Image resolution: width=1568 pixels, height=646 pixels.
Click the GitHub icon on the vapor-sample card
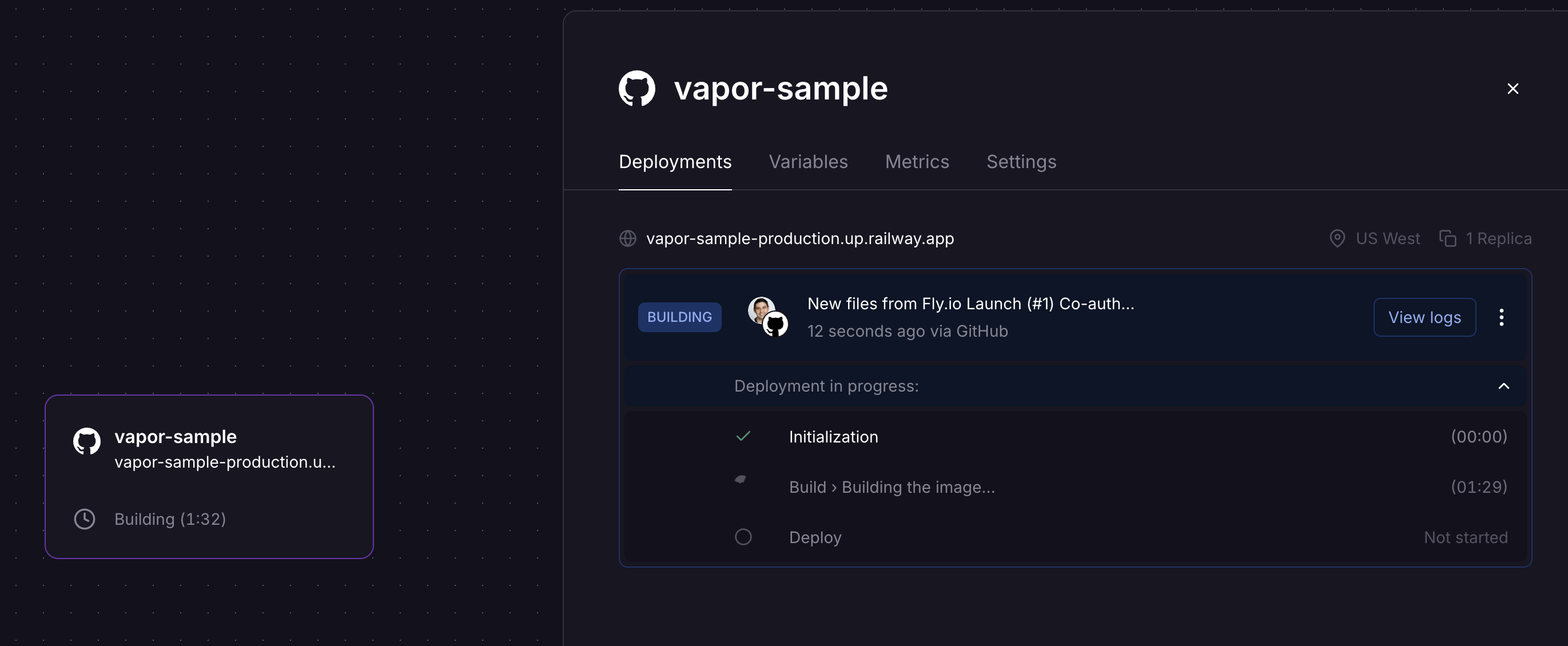[x=87, y=441]
